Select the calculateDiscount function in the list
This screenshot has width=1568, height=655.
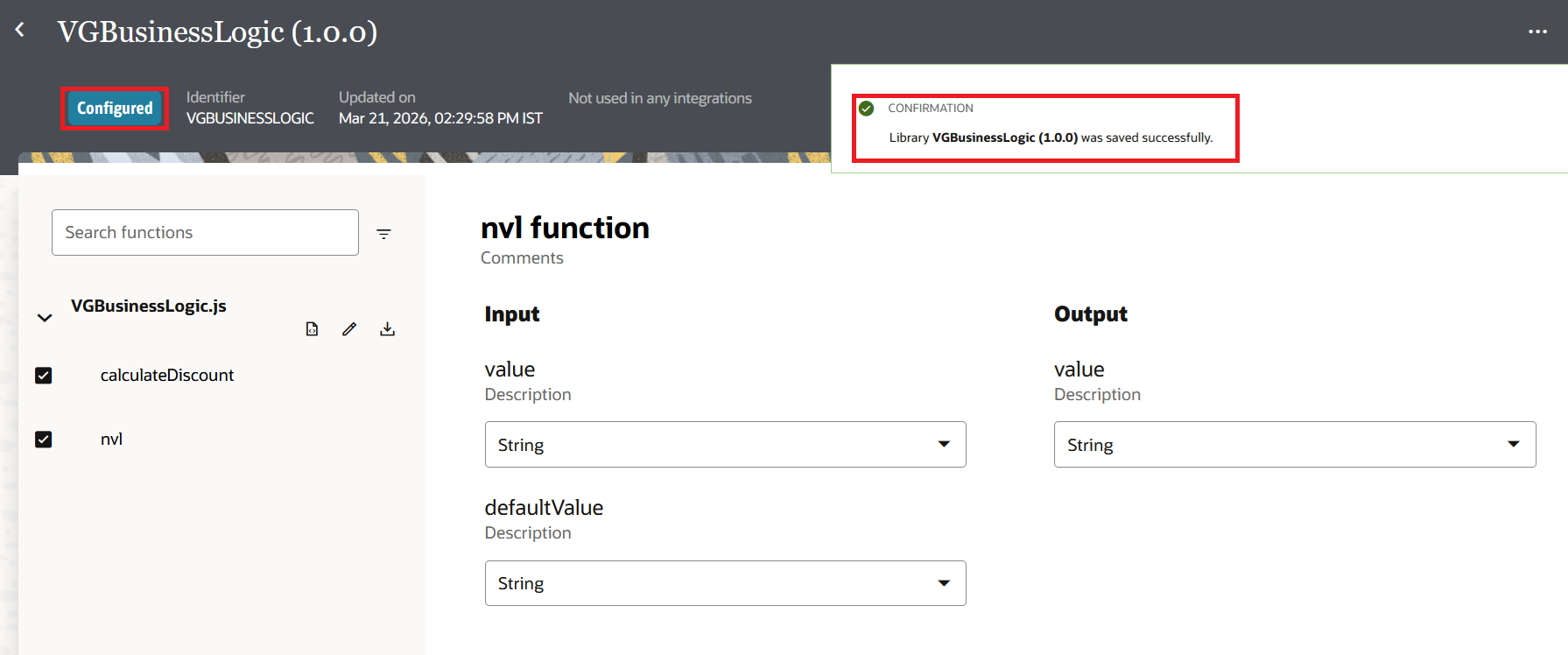click(166, 376)
